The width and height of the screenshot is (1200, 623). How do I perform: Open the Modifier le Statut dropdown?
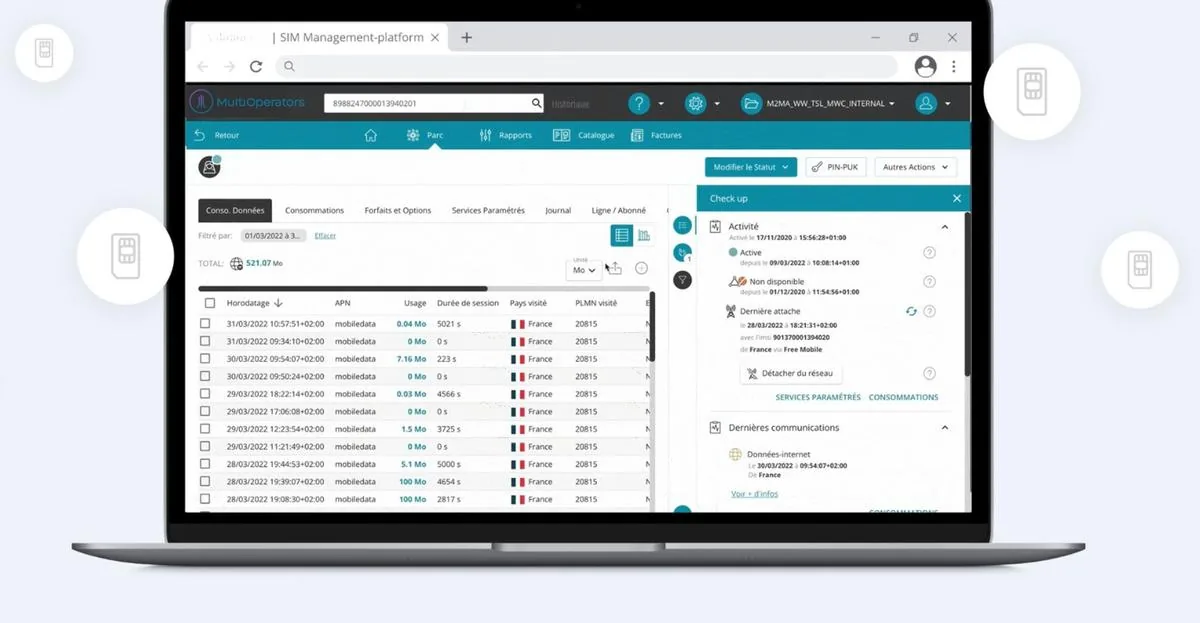751,167
